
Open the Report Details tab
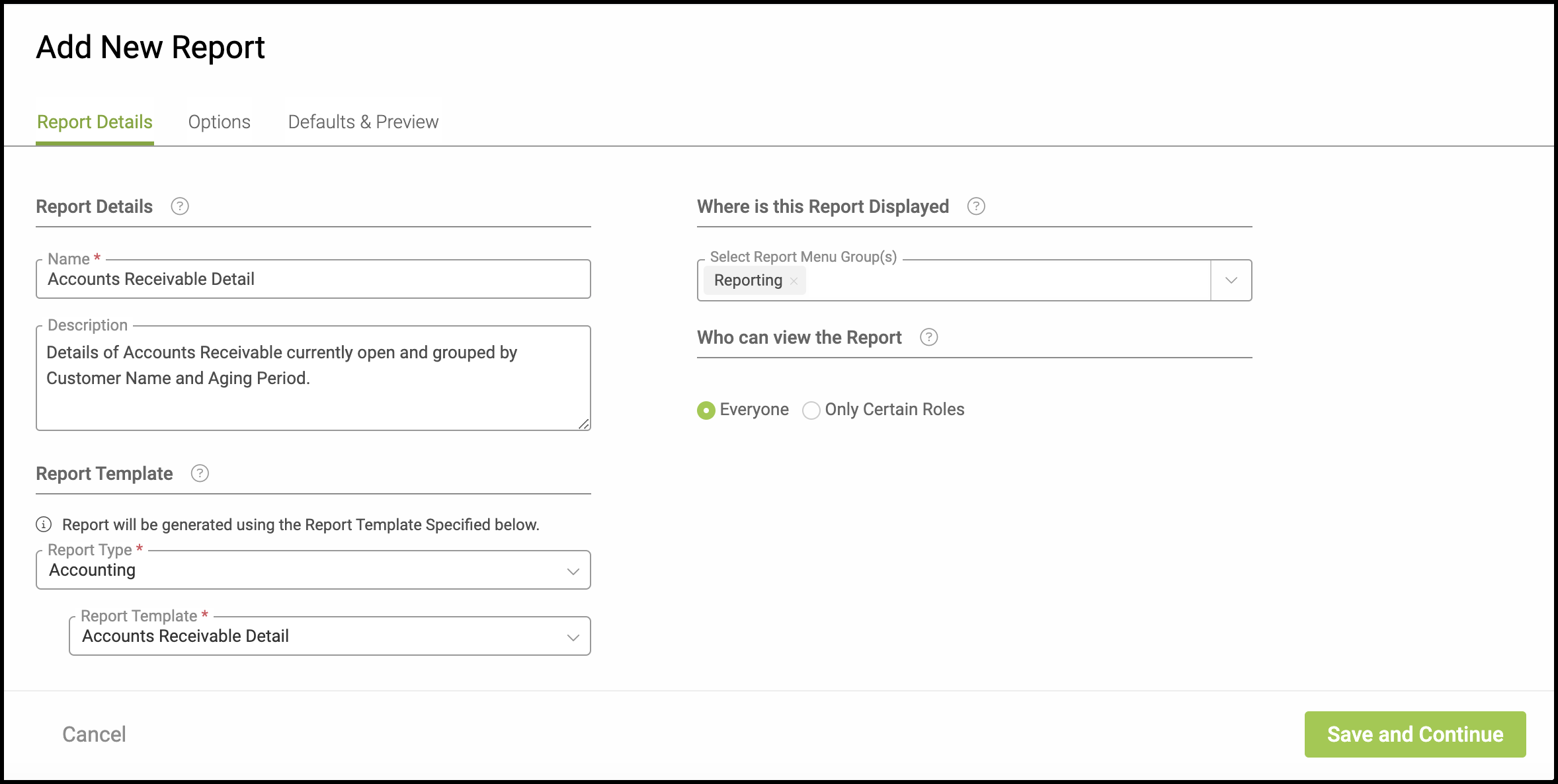95,122
